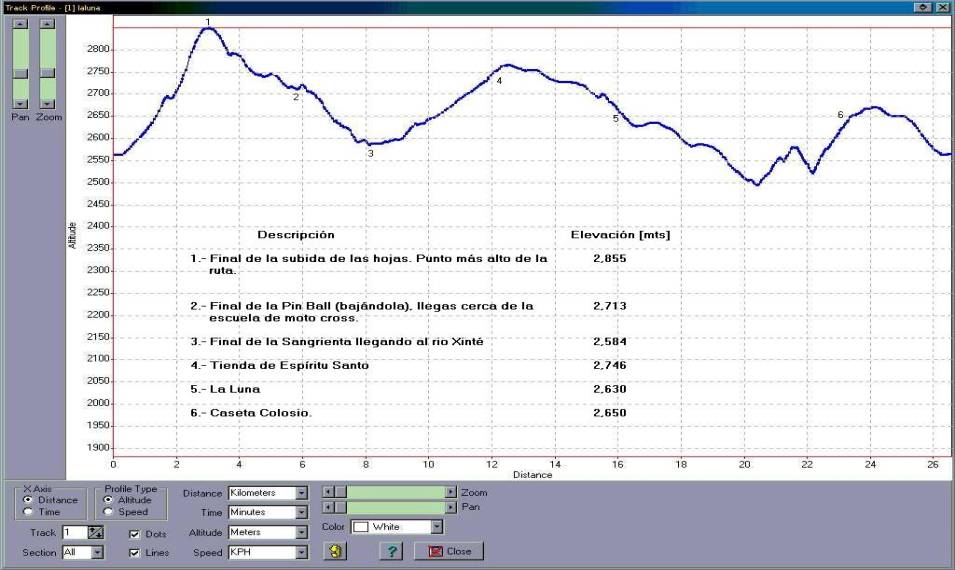955x570 pixels.
Task: Open the Color dropdown set to White
Action: pyautogui.click(x=436, y=527)
